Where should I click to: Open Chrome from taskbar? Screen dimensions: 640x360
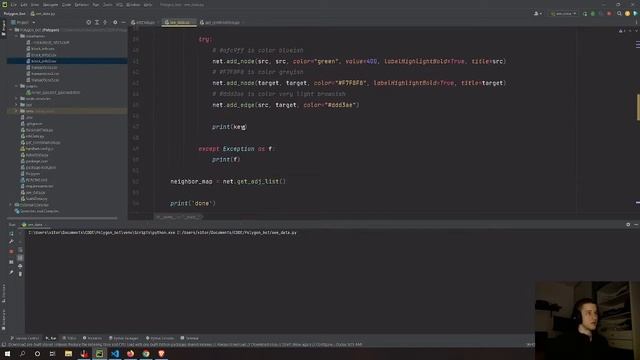click(x=146, y=353)
